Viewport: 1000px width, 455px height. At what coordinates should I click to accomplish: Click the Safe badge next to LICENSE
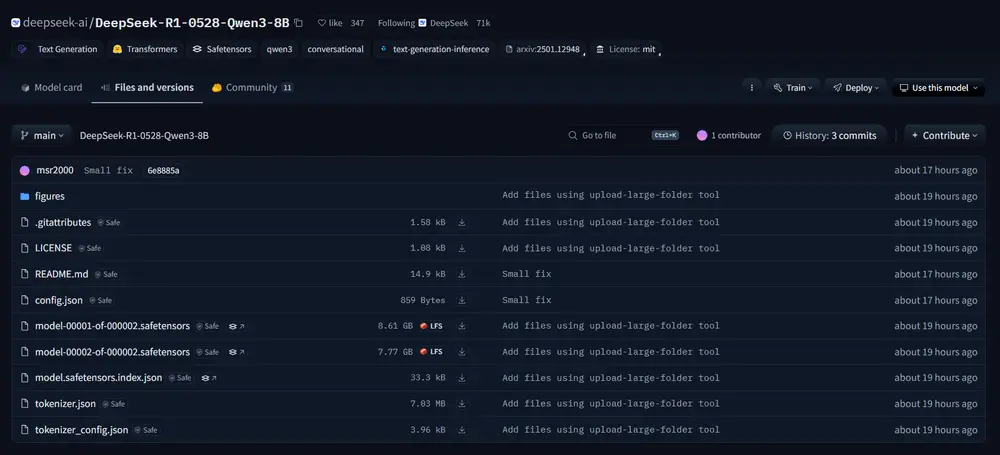[x=89, y=248]
